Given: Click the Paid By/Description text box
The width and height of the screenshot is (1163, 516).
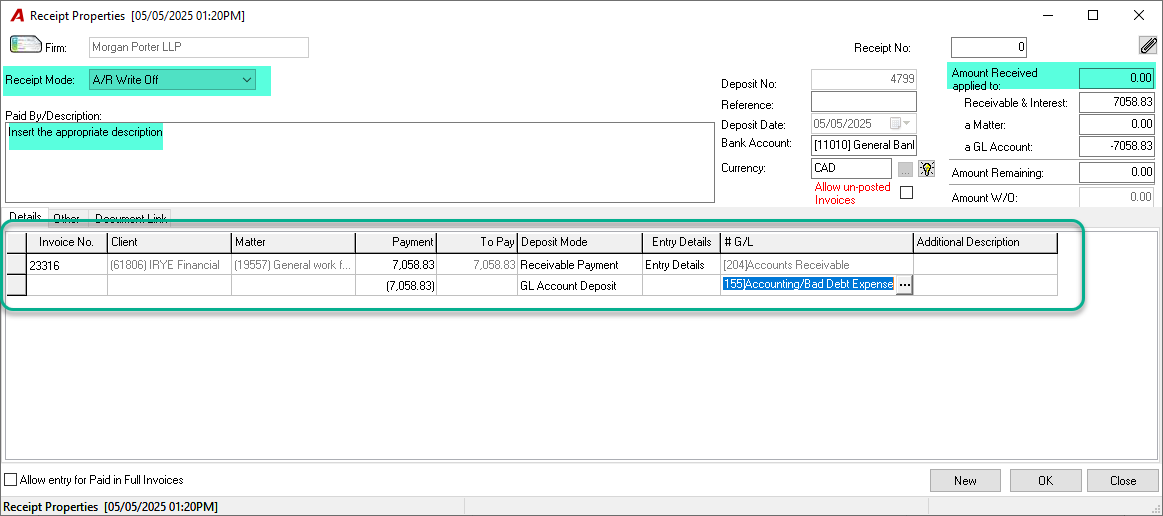Looking at the screenshot, I should pyautogui.click(x=360, y=162).
